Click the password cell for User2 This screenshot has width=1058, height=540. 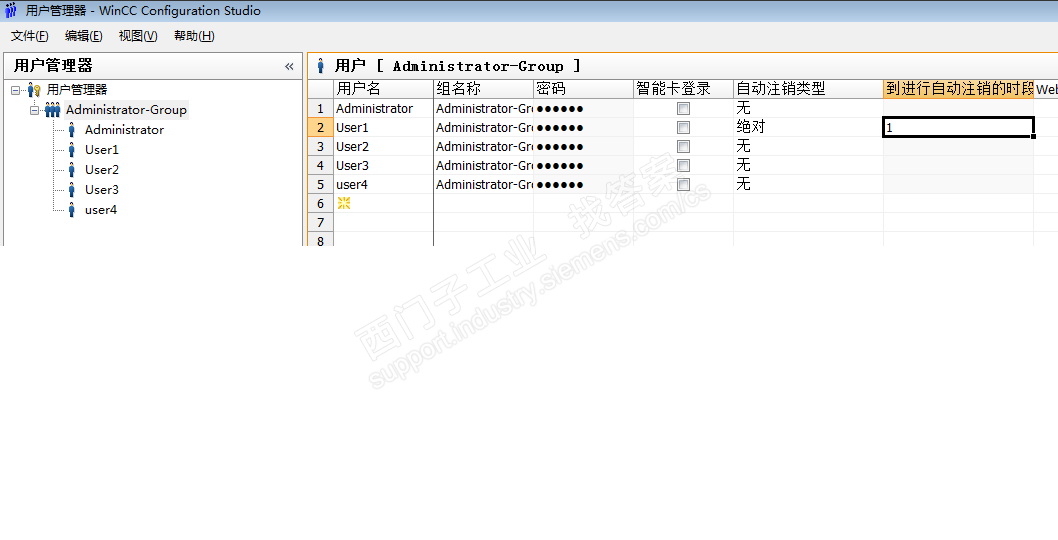click(x=583, y=146)
